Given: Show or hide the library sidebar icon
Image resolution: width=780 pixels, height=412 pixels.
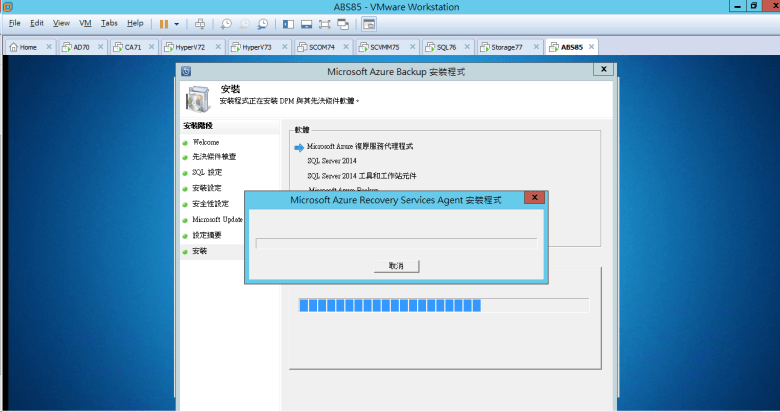Looking at the screenshot, I should point(289,23).
